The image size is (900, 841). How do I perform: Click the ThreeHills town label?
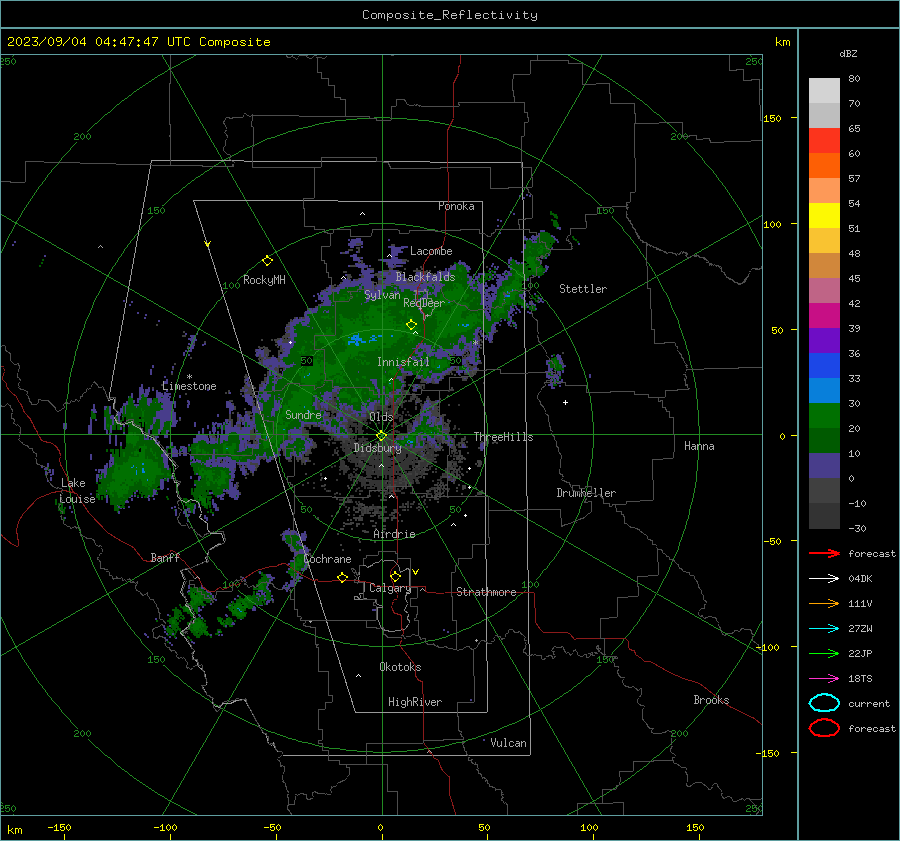click(503, 437)
